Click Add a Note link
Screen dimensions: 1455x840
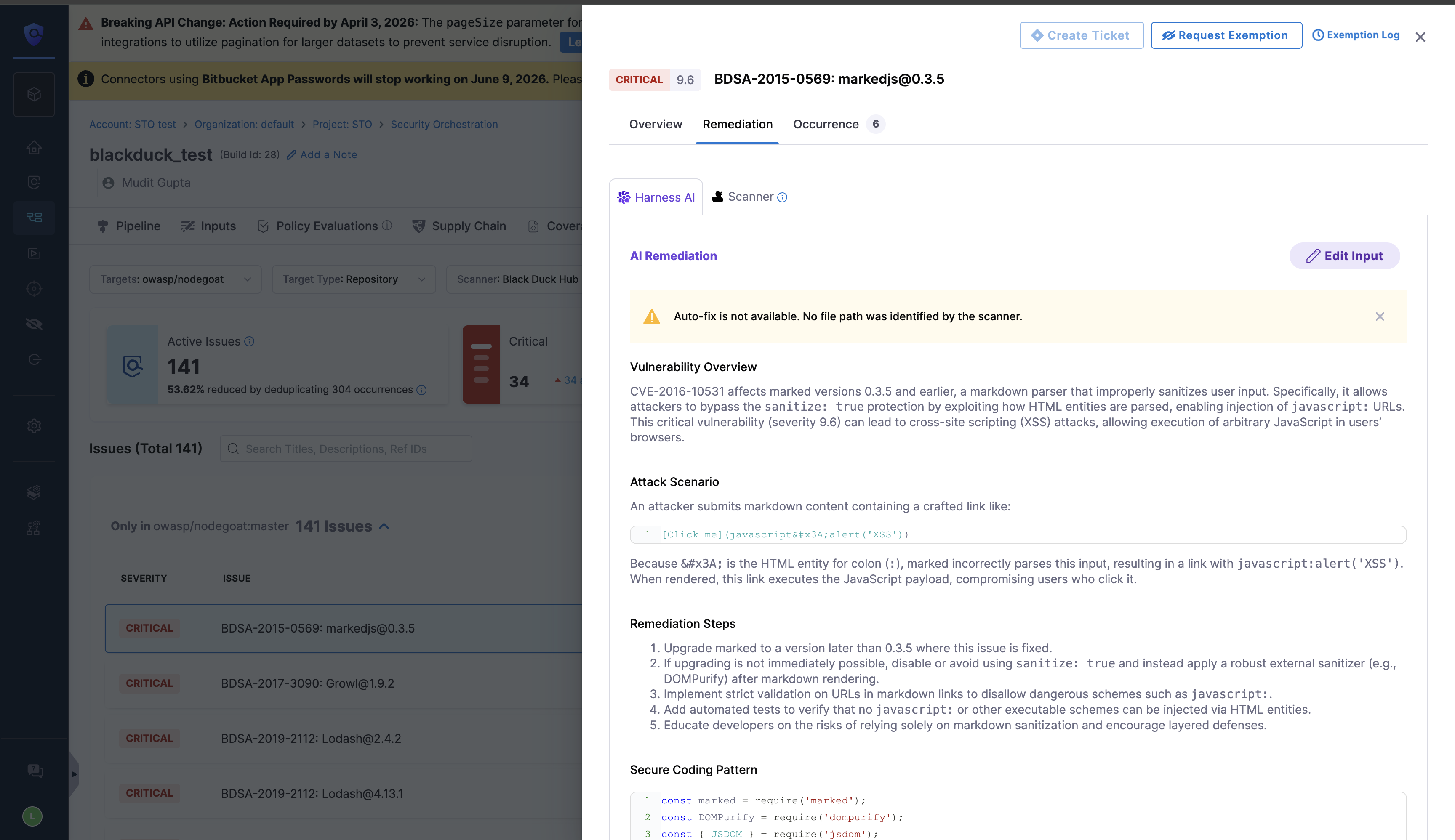322,154
